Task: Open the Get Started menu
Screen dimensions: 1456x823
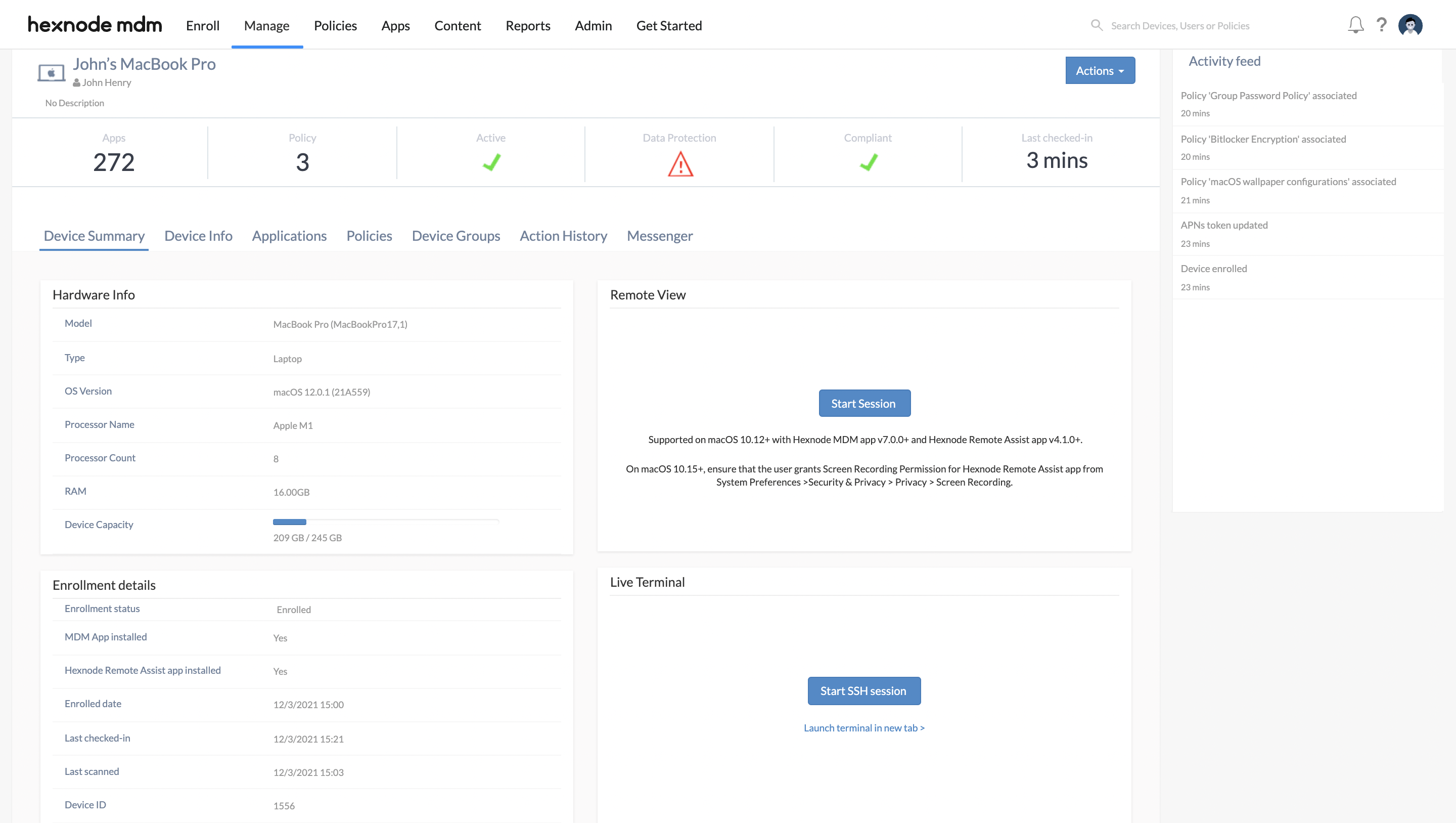Action: [x=669, y=25]
